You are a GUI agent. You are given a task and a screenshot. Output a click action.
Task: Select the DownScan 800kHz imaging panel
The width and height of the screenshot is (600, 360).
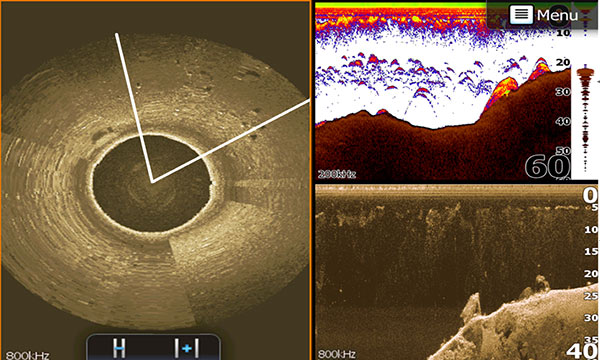[457, 272]
